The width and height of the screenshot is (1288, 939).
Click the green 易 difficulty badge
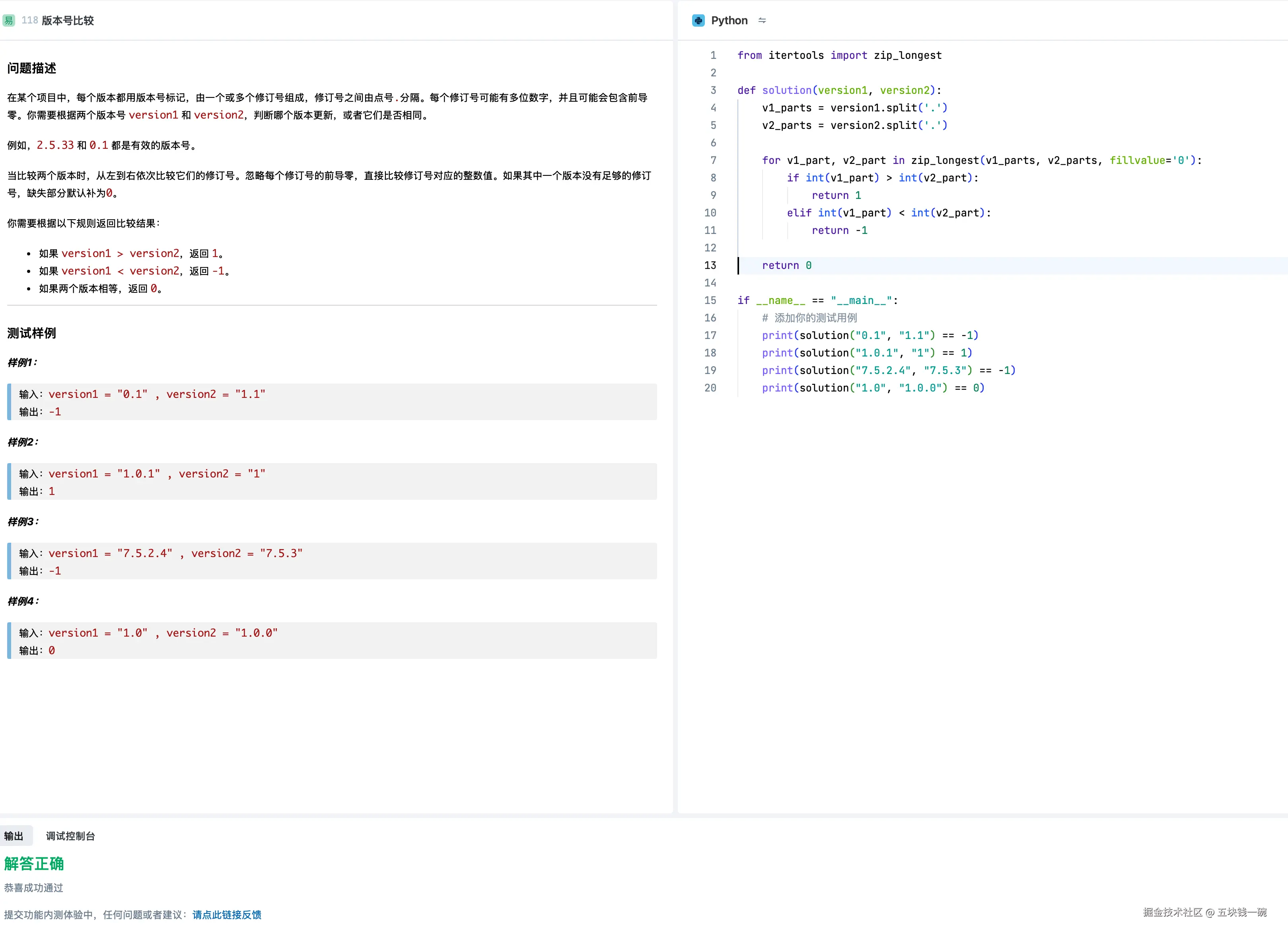[x=8, y=20]
